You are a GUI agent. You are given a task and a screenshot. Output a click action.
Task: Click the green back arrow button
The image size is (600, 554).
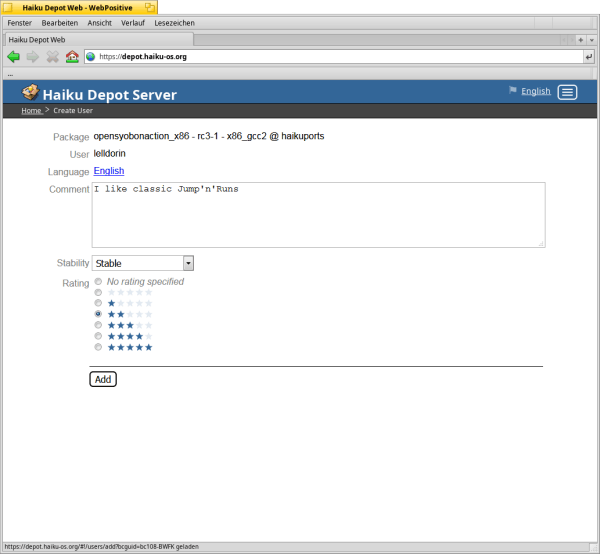point(13,57)
